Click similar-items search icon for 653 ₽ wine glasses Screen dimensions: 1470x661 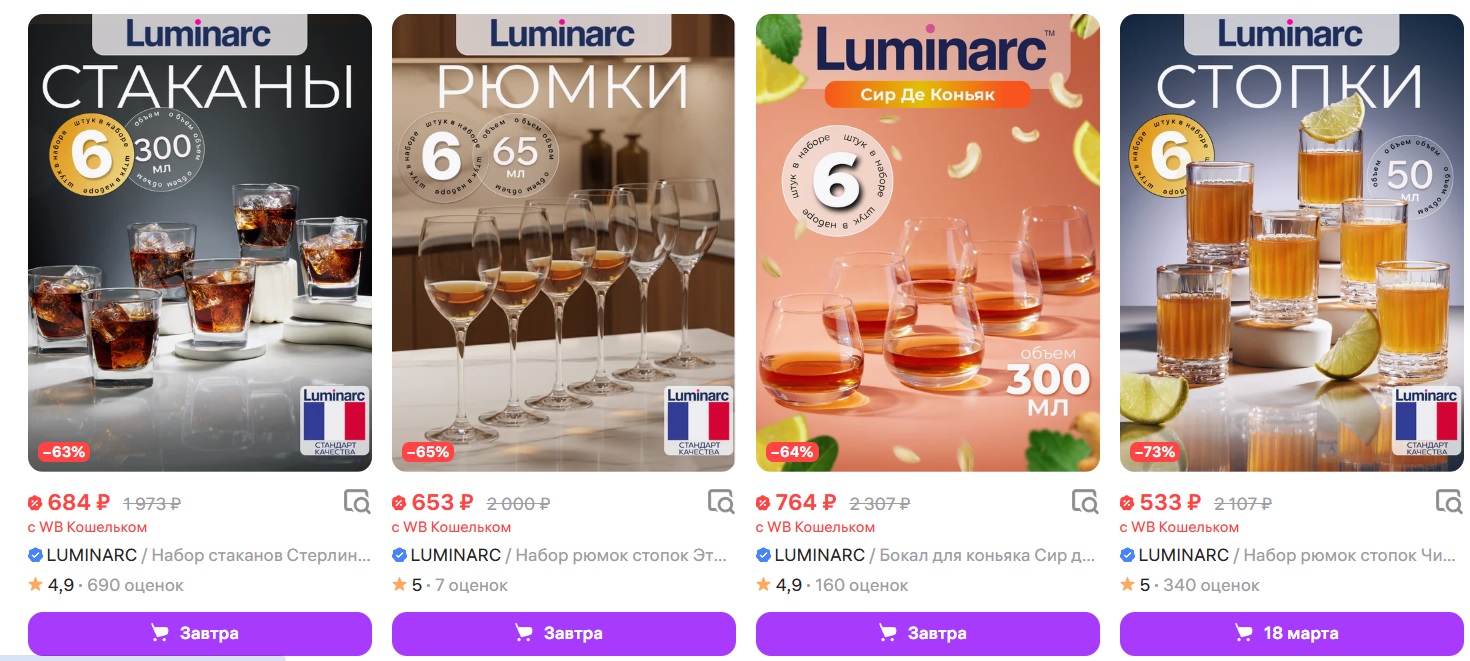pos(720,501)
